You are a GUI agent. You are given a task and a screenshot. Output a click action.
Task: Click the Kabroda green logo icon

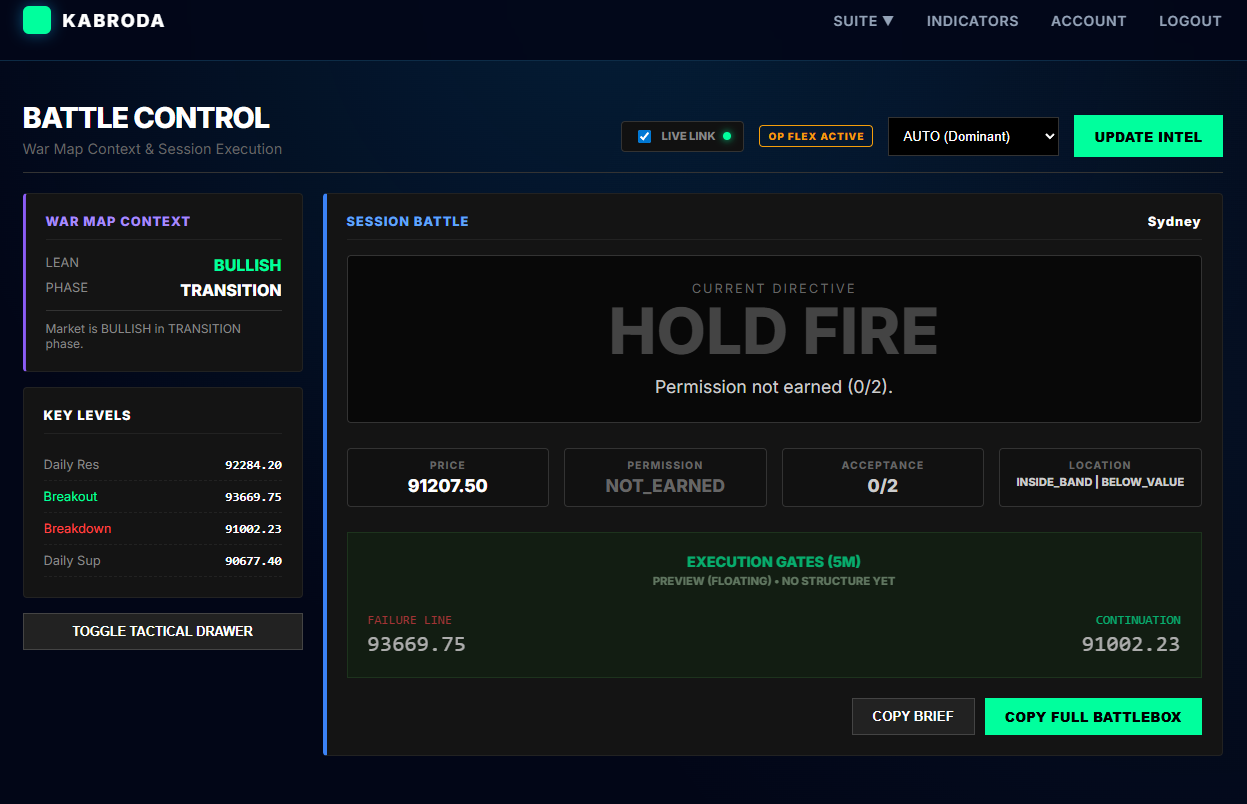coord(37,20)
